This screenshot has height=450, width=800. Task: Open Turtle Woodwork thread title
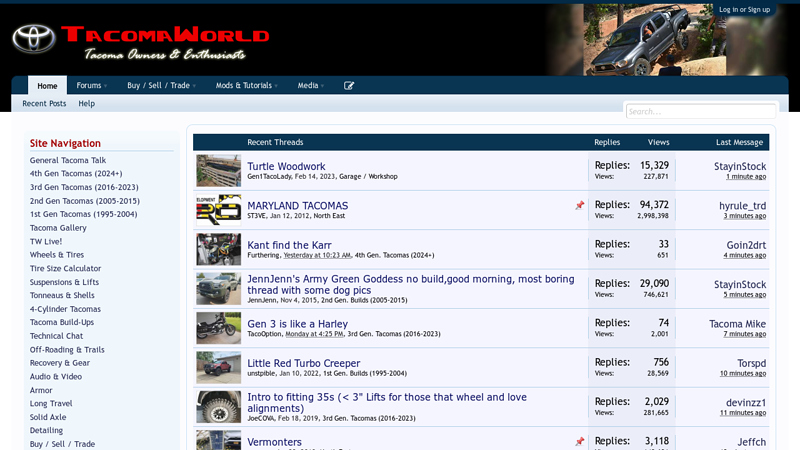pyautogui.click(x=286, y=166)
